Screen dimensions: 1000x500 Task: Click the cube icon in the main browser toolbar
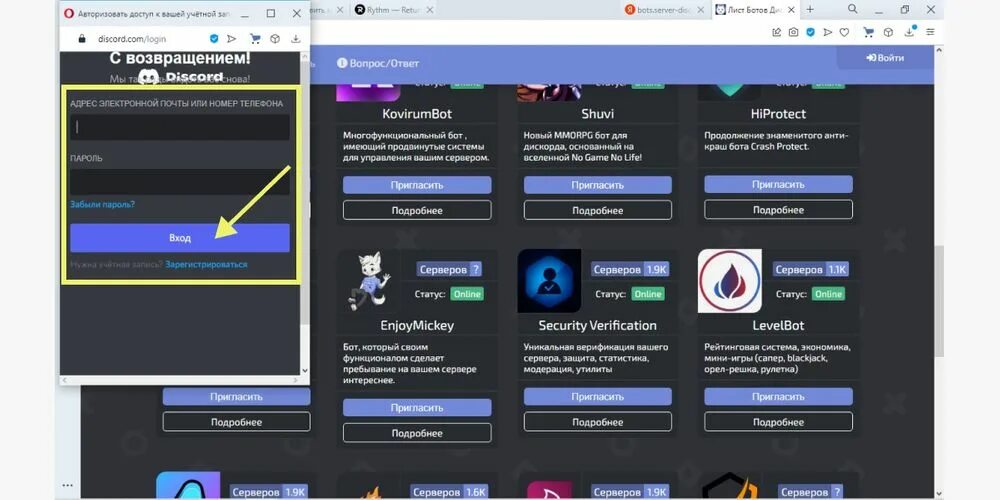coord(888,32)
